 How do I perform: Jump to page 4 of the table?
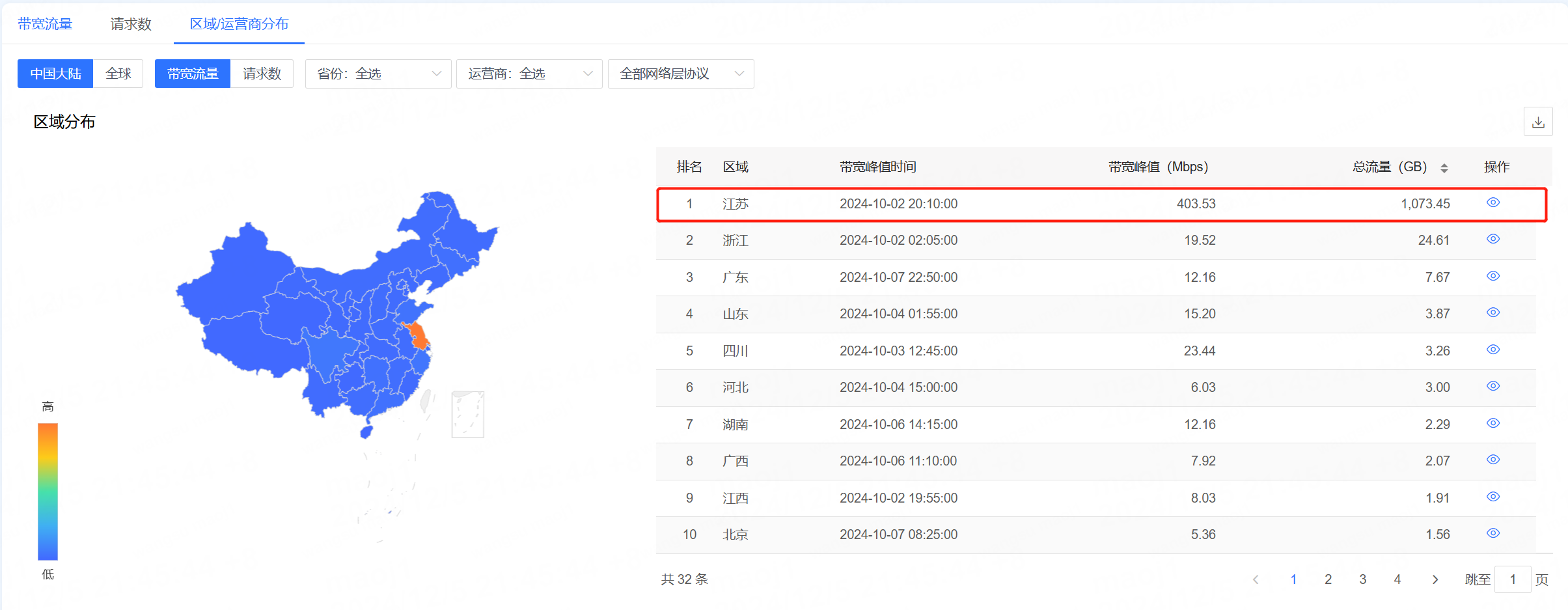point(1397,579)
